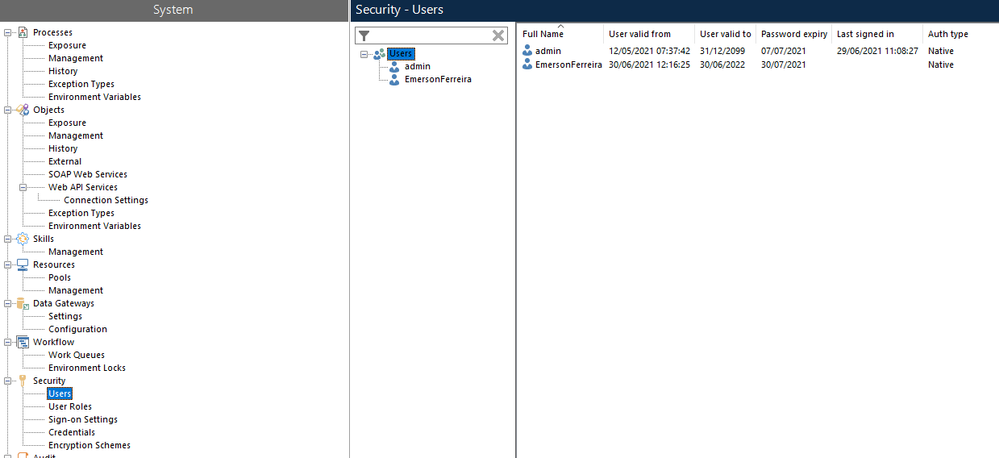Click the Processes group icon

(23, 32)
